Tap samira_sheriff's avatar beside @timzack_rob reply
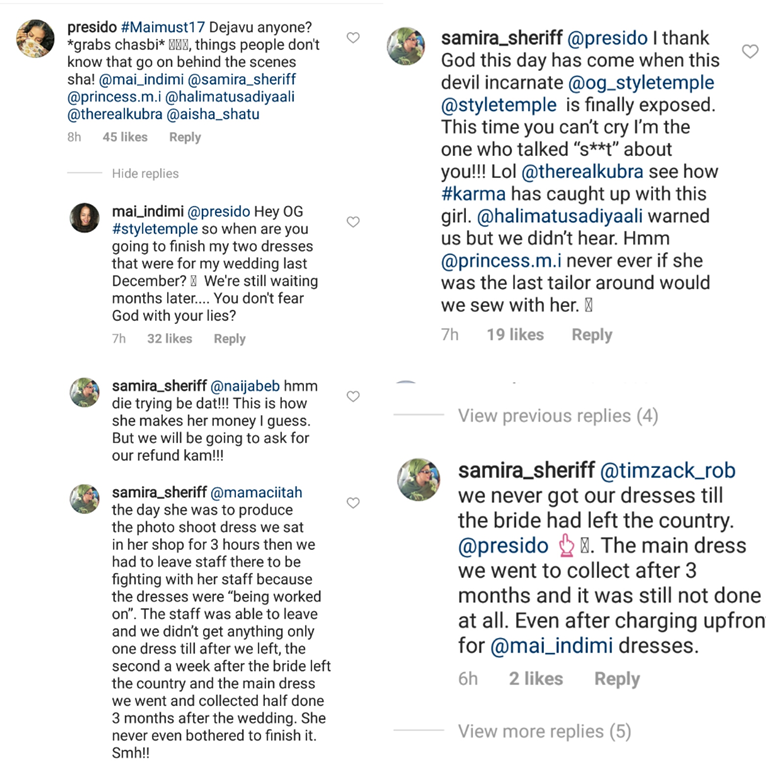This screenshot has height=766, width=766. 417,477
